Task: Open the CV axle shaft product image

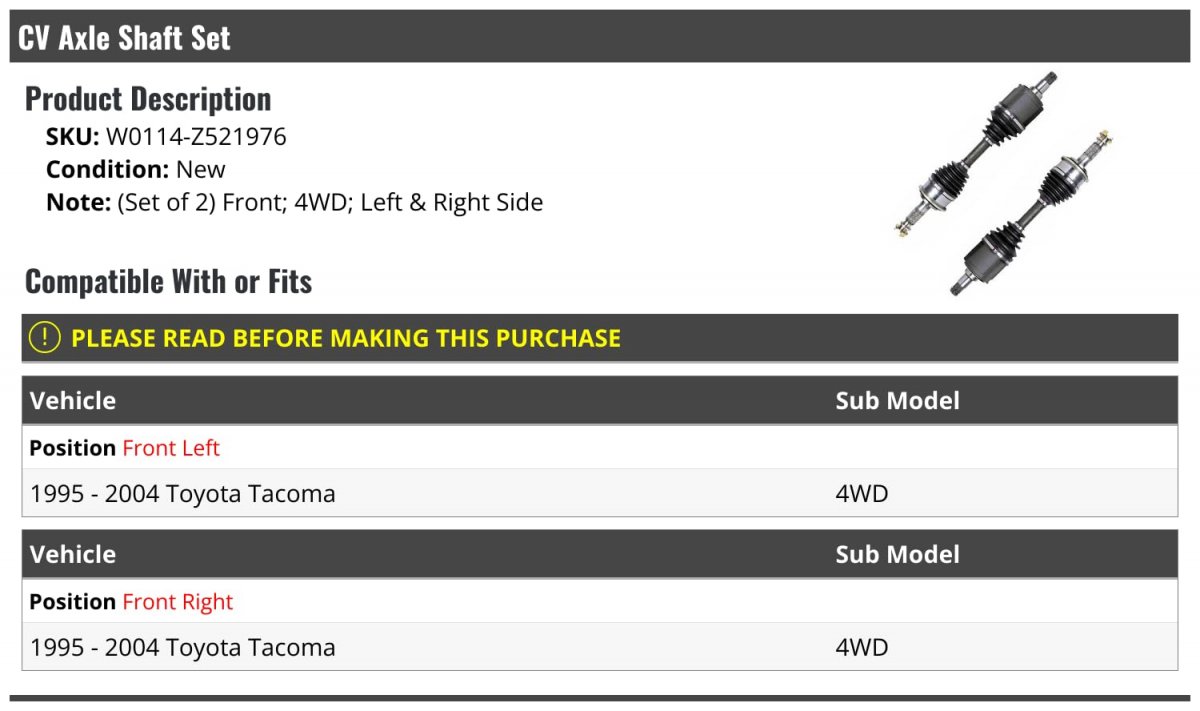Action: [x=1003, y=184]
